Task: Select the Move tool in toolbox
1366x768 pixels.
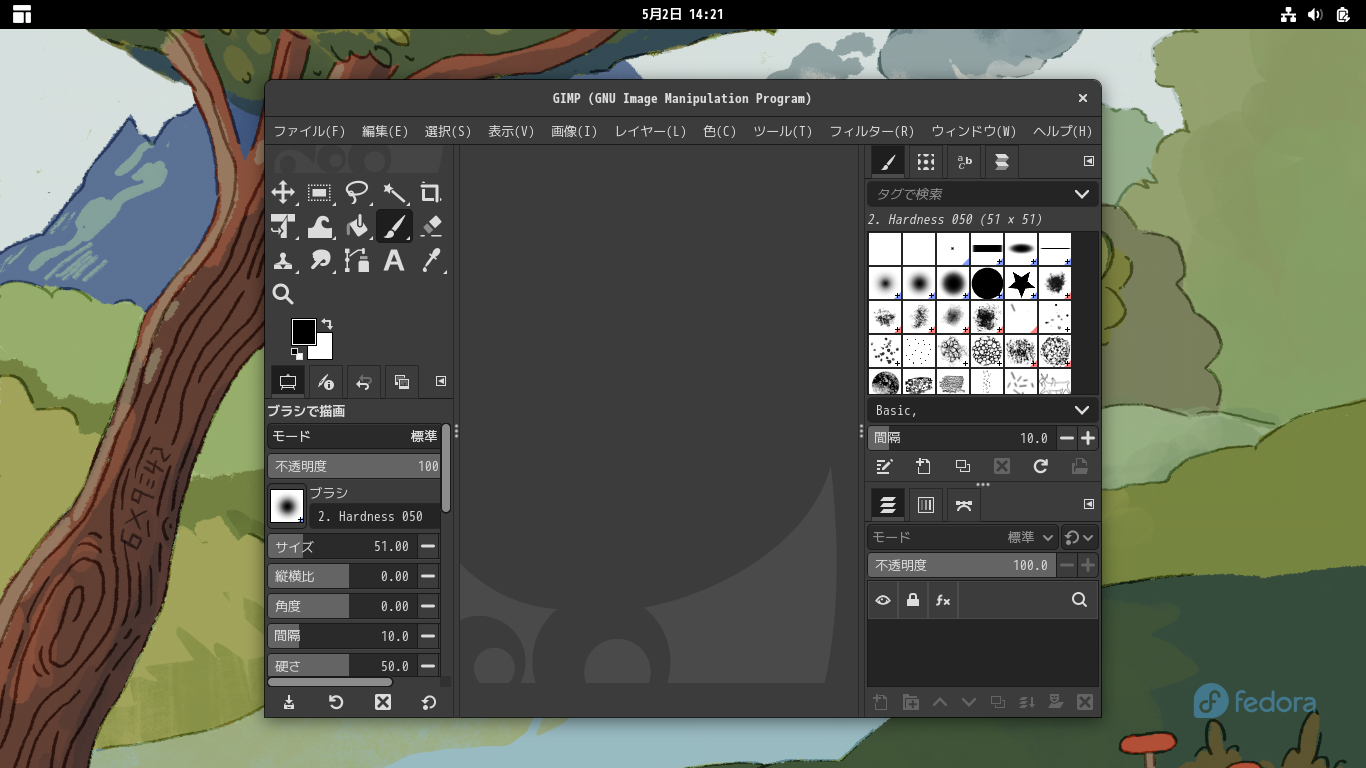Action: tap(283, 193)
